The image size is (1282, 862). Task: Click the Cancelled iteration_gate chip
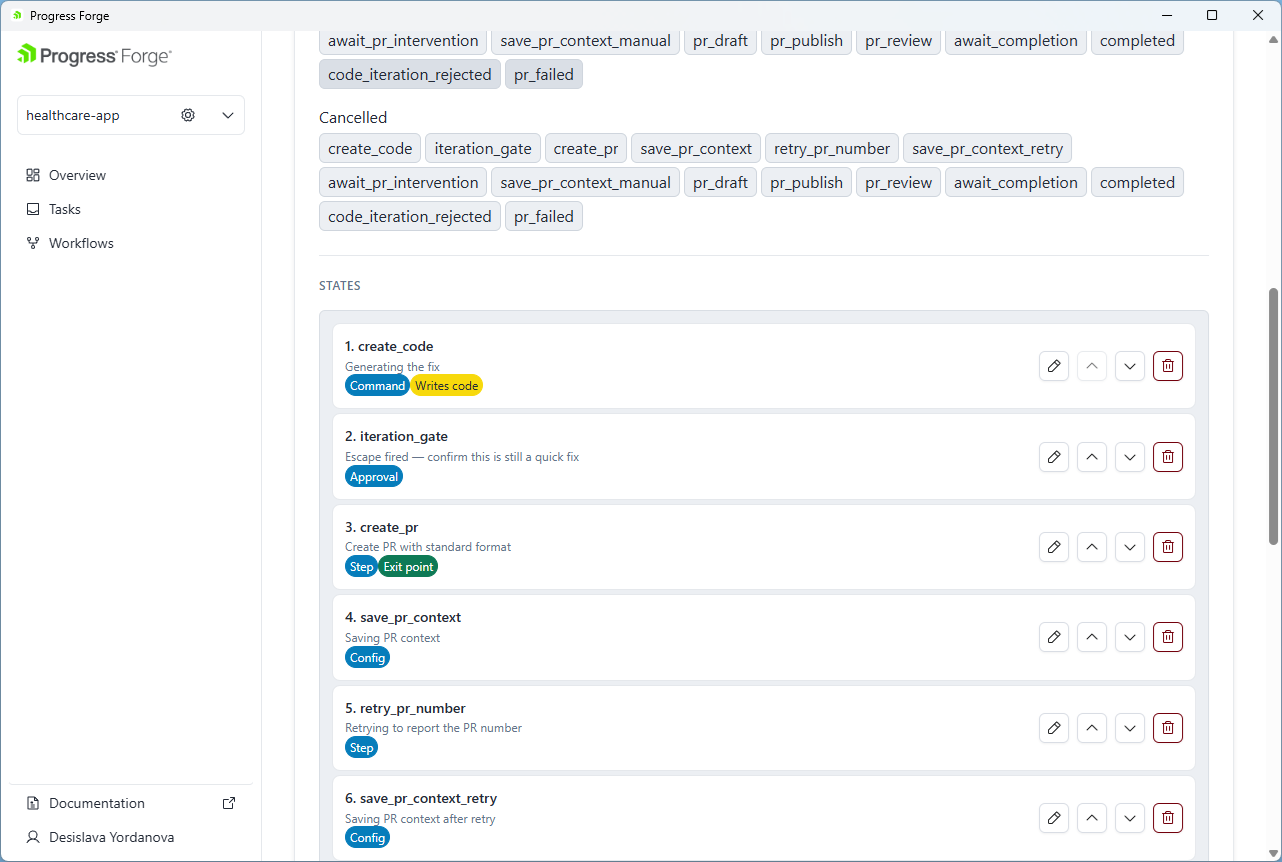[x=483, y=149]
